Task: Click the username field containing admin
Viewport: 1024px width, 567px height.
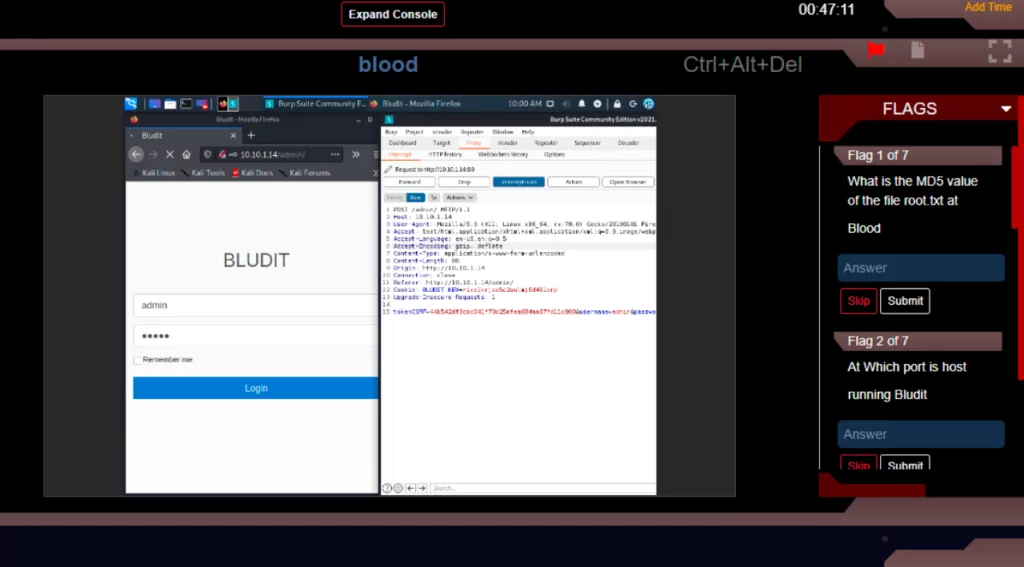Action: coord(255,305)
